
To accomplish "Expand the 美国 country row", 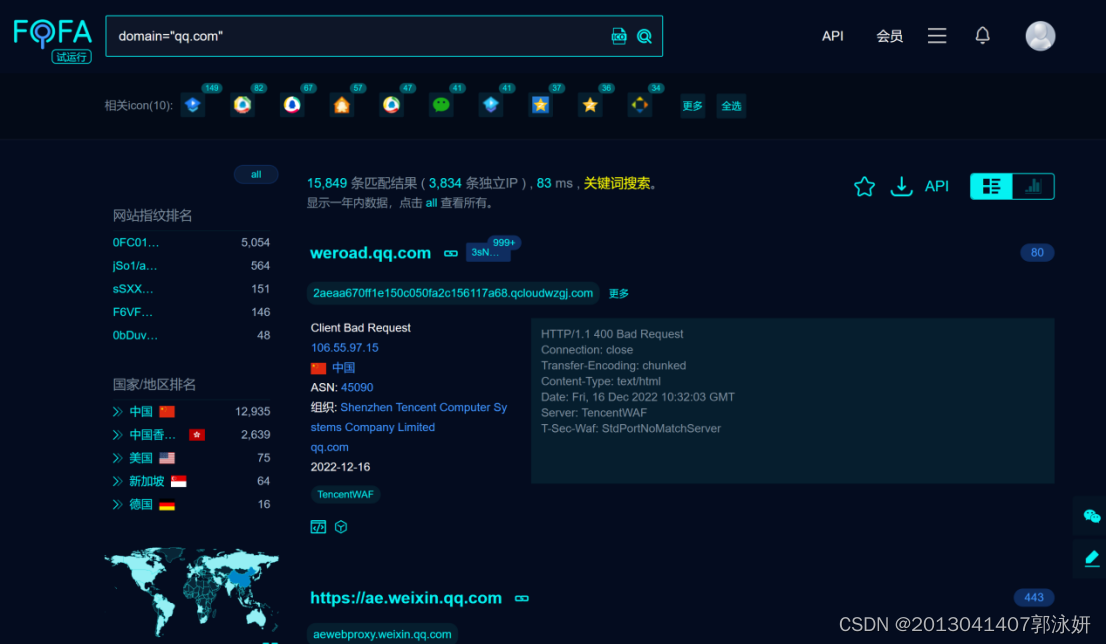I will tap(117, 458).
